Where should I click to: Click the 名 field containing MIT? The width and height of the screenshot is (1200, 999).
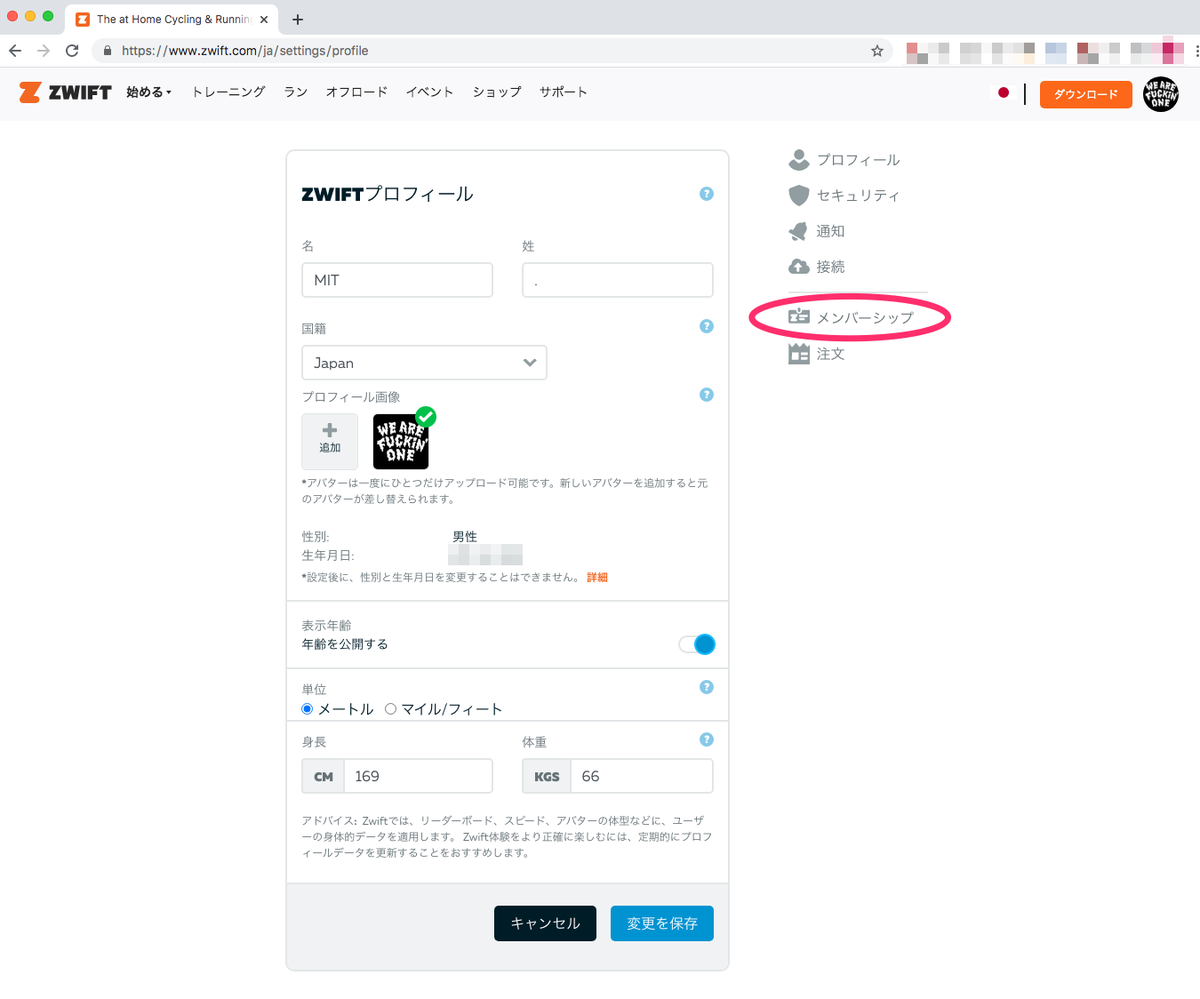pyautogui.click(x=397, y=280)
